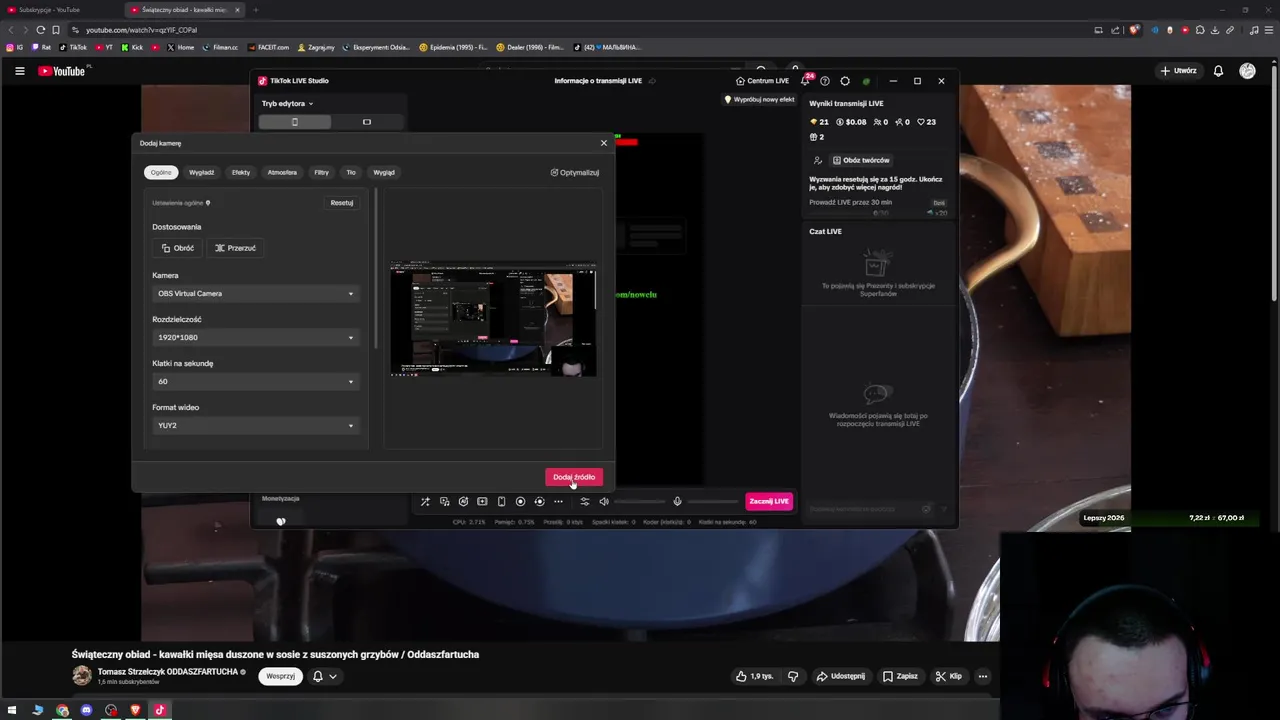Reload the browser page
This screenshot has width=1280, height=720.
(40, 30)
